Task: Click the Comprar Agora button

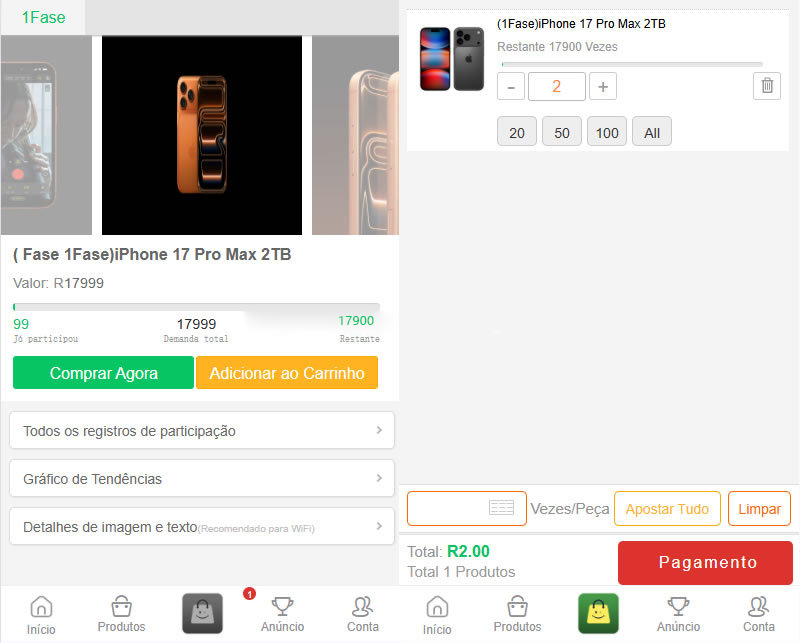Action: [x=104, y=373]
